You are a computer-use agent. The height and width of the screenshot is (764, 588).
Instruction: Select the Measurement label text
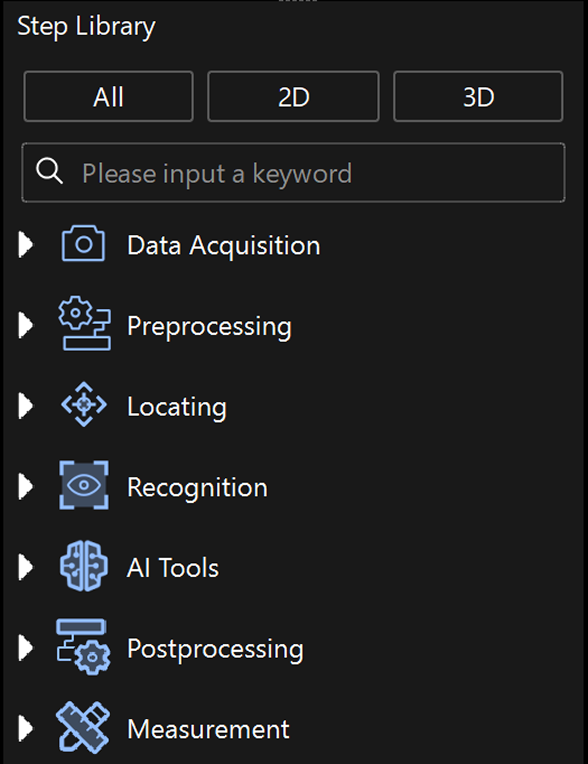tap(209, 729)
